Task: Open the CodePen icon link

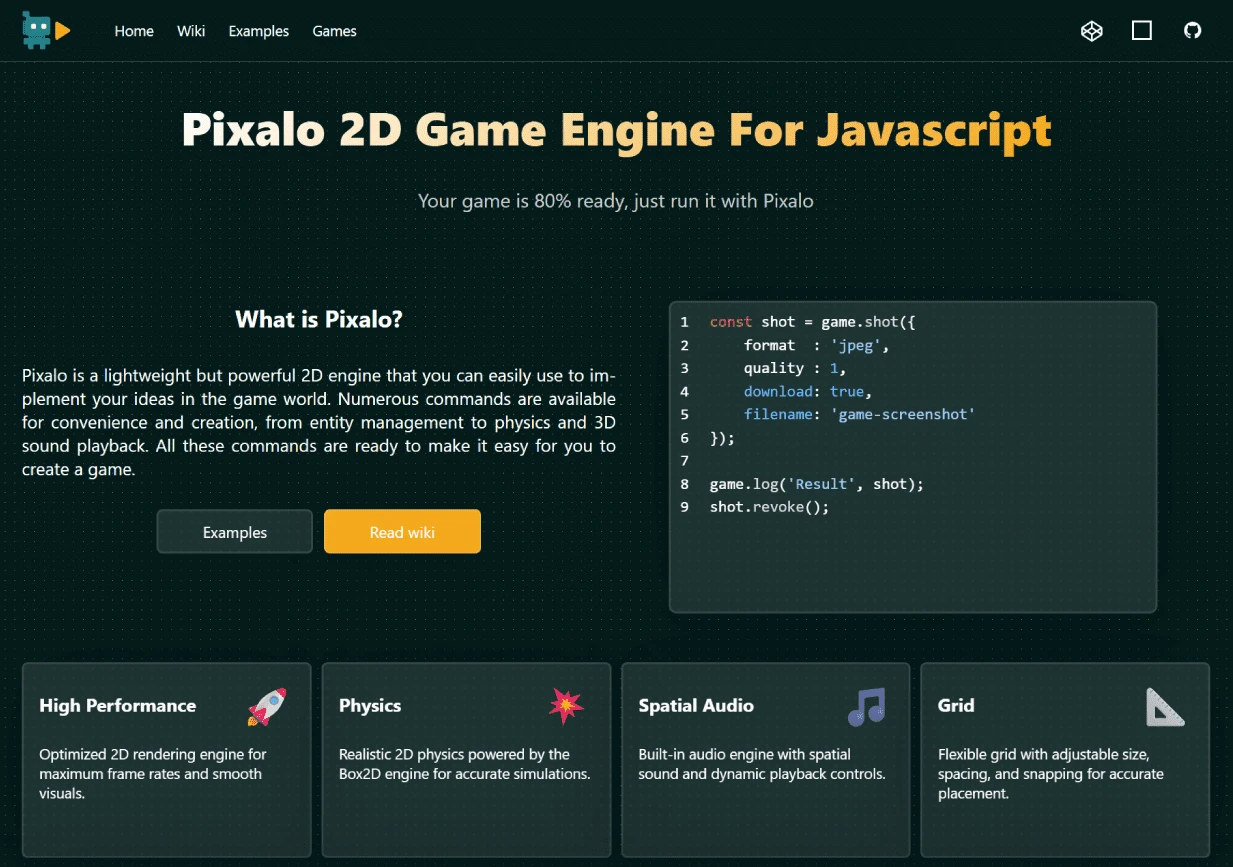Action: click(x=1091, y=31)
